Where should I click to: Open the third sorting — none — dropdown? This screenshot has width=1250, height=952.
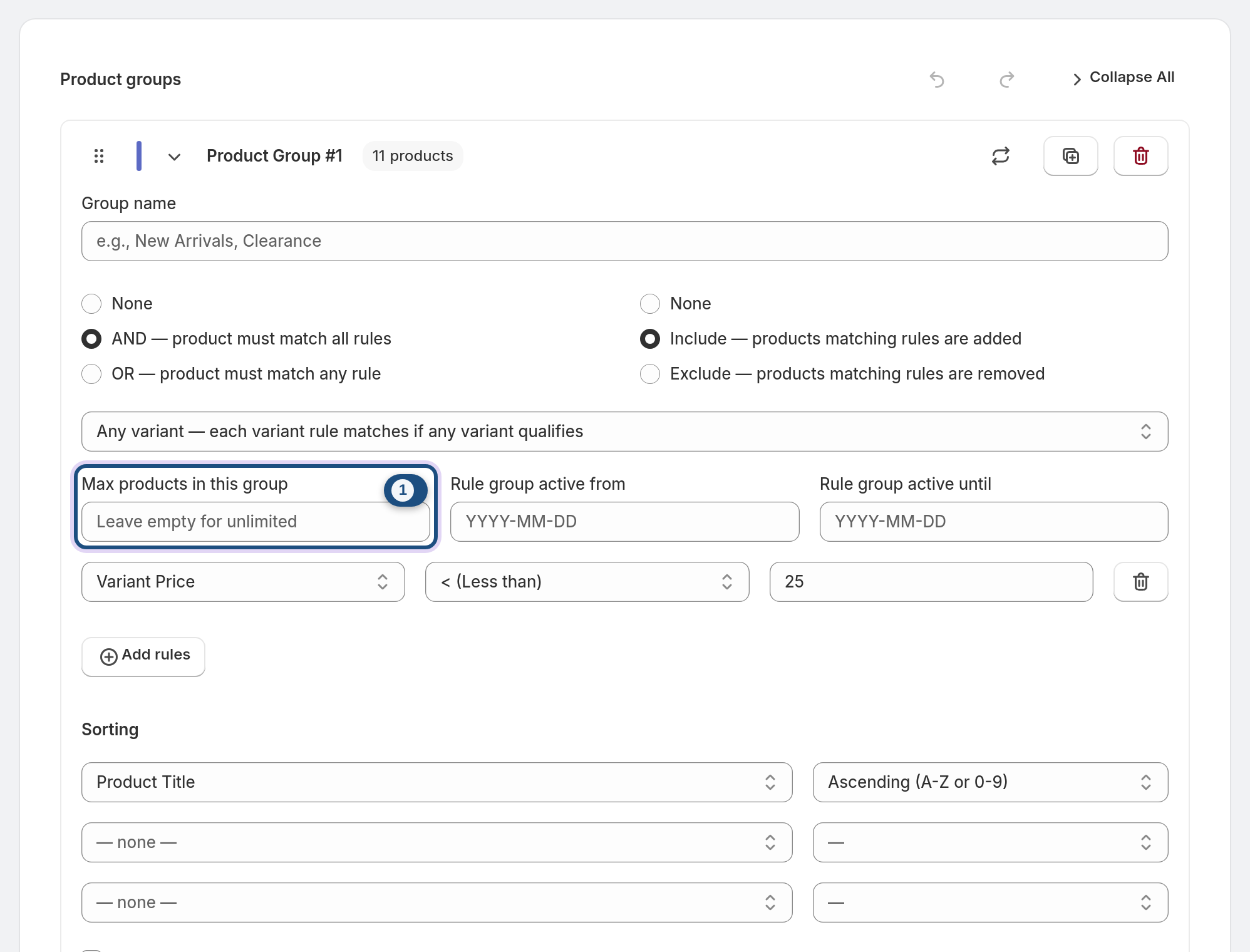coord(437,903)
